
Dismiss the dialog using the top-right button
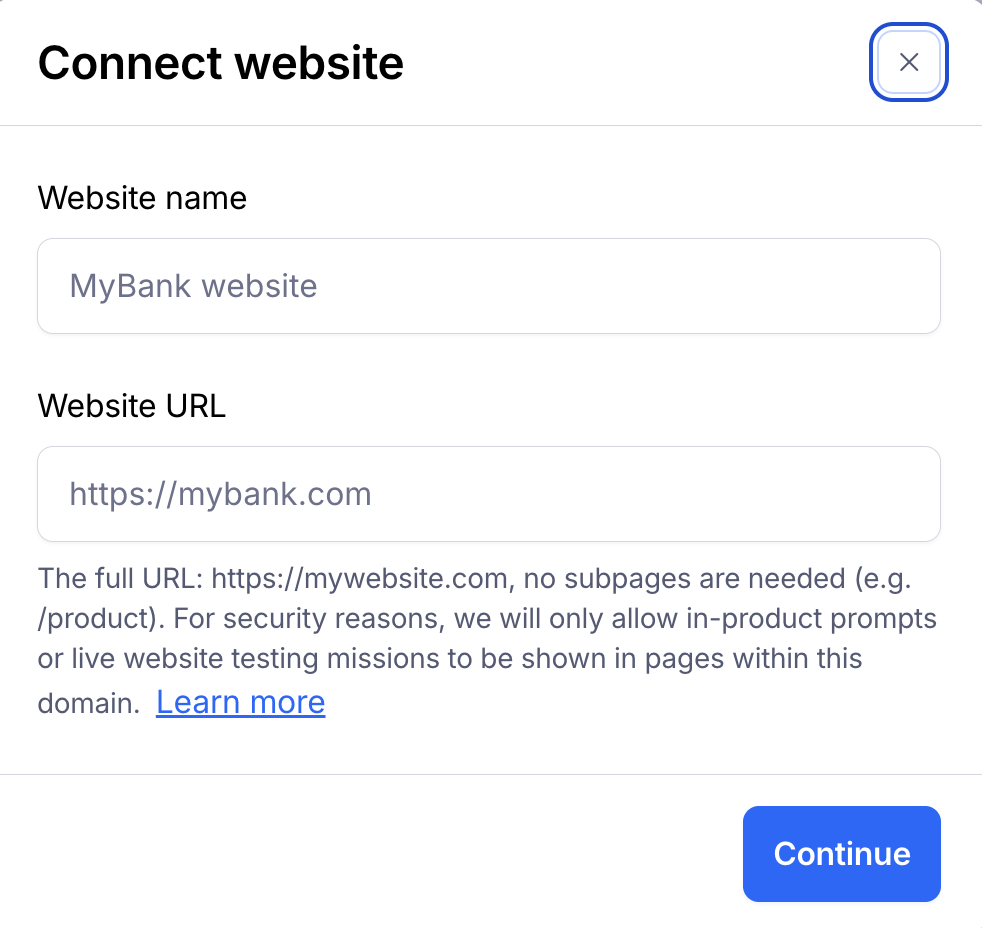pyautogui.click(x=908, y=62)
